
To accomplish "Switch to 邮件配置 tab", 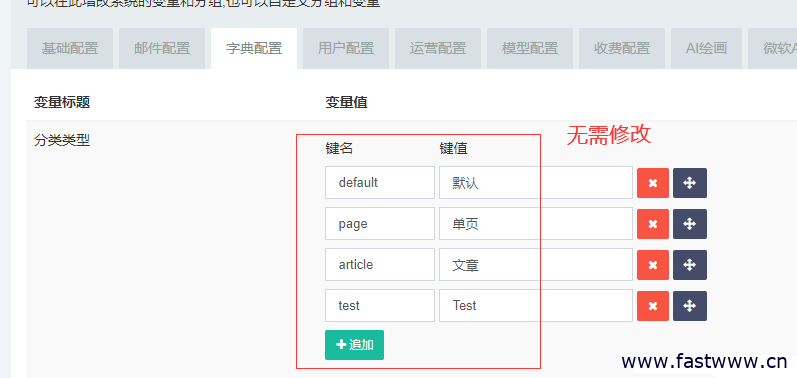I will point(162,48).
